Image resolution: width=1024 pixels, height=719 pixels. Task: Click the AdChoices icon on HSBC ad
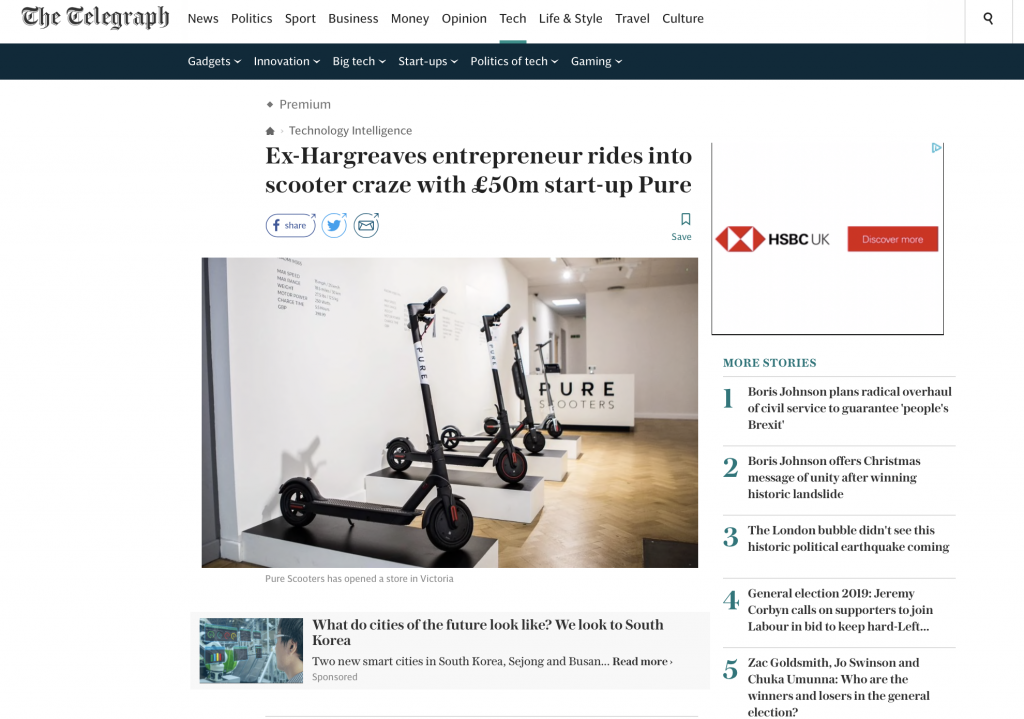(x=936, y=148)
